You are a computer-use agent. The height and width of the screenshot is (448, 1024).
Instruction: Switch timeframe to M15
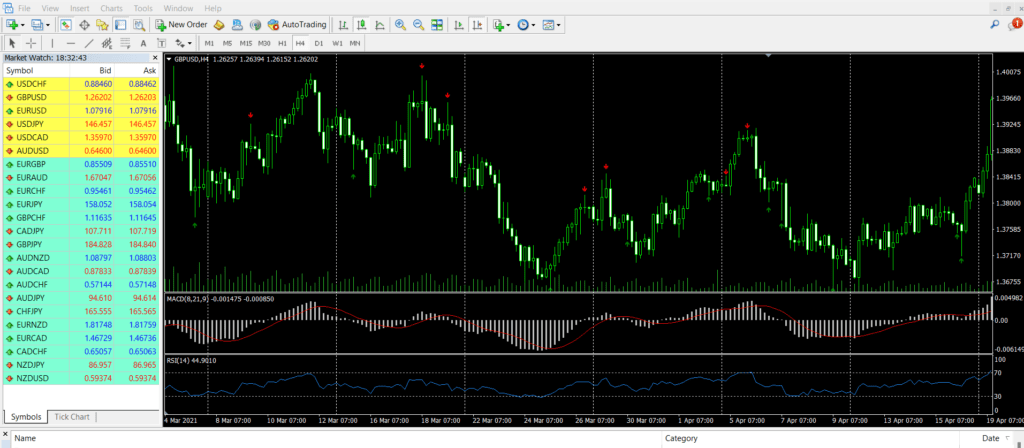[x=246, y=43]
